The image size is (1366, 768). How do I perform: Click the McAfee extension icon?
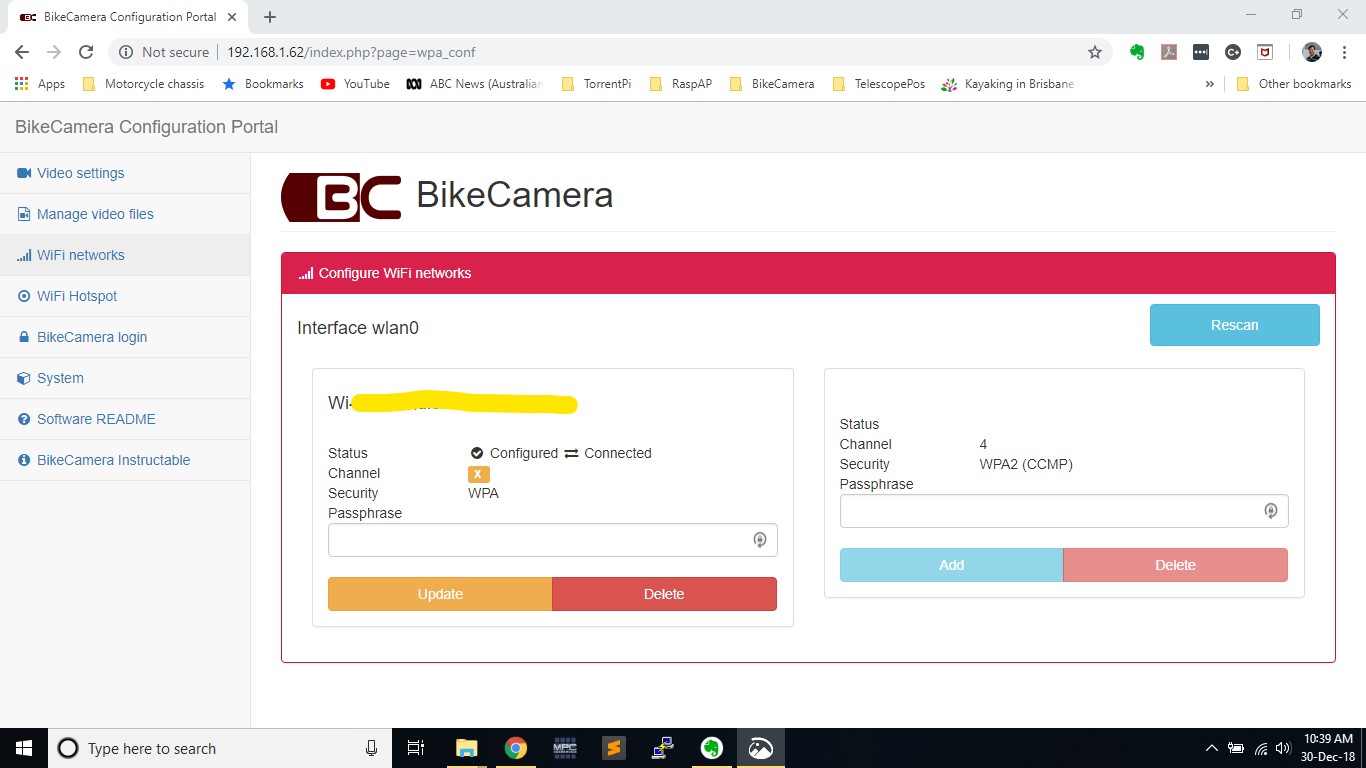[1265, 52]
